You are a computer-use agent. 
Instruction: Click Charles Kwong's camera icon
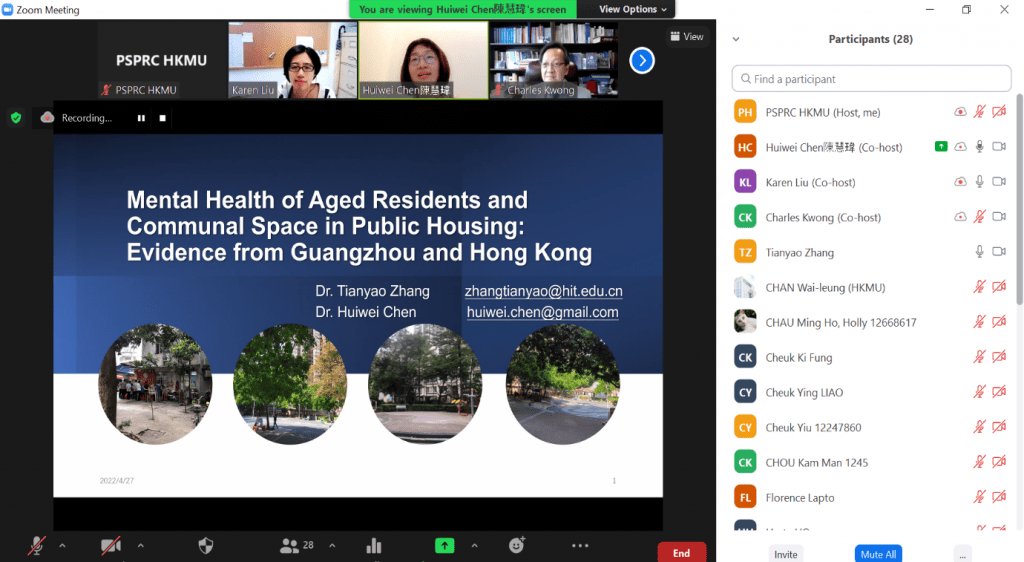pos(999,217)
